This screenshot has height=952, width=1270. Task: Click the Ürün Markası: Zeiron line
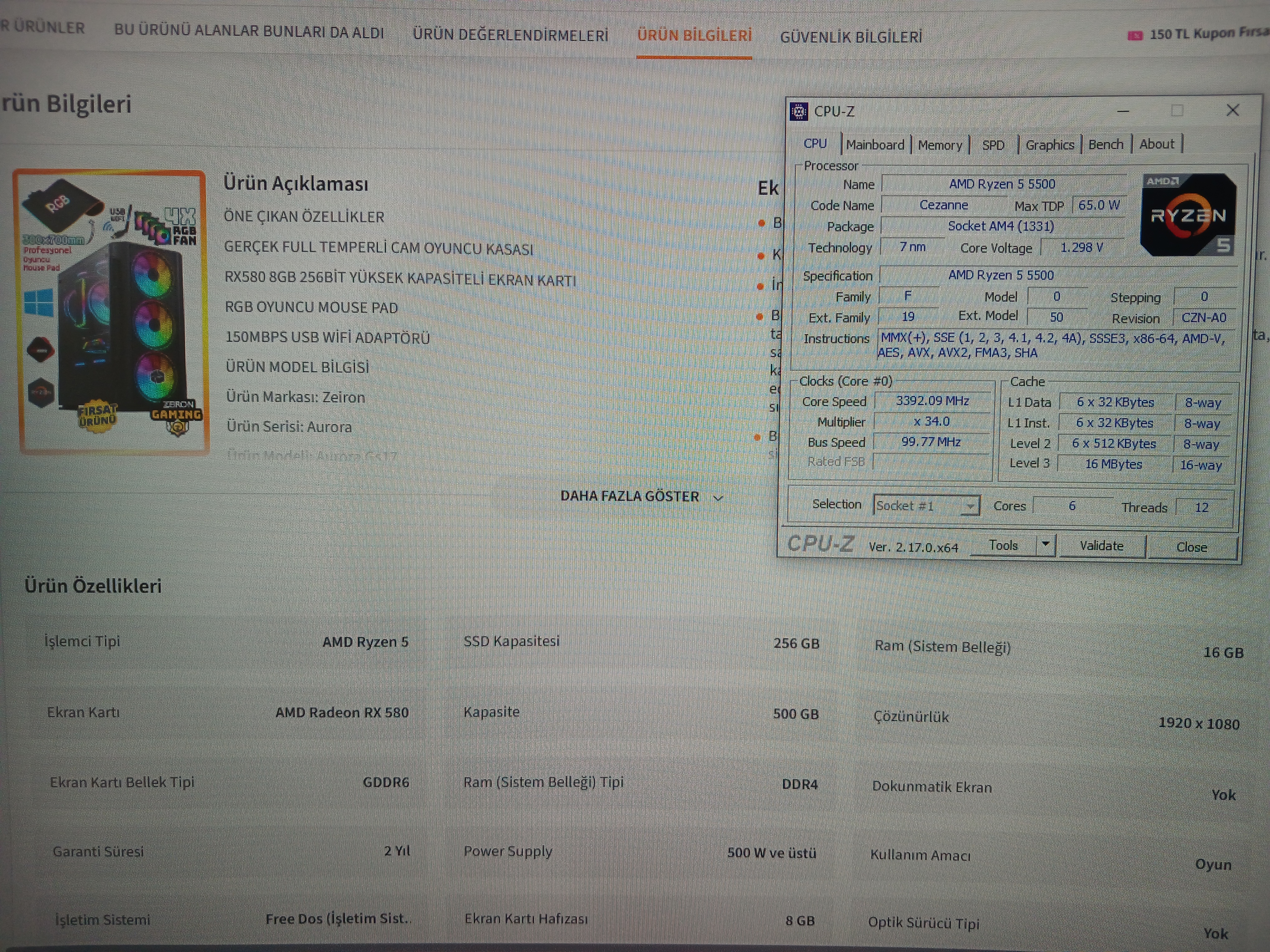[295, 397]
